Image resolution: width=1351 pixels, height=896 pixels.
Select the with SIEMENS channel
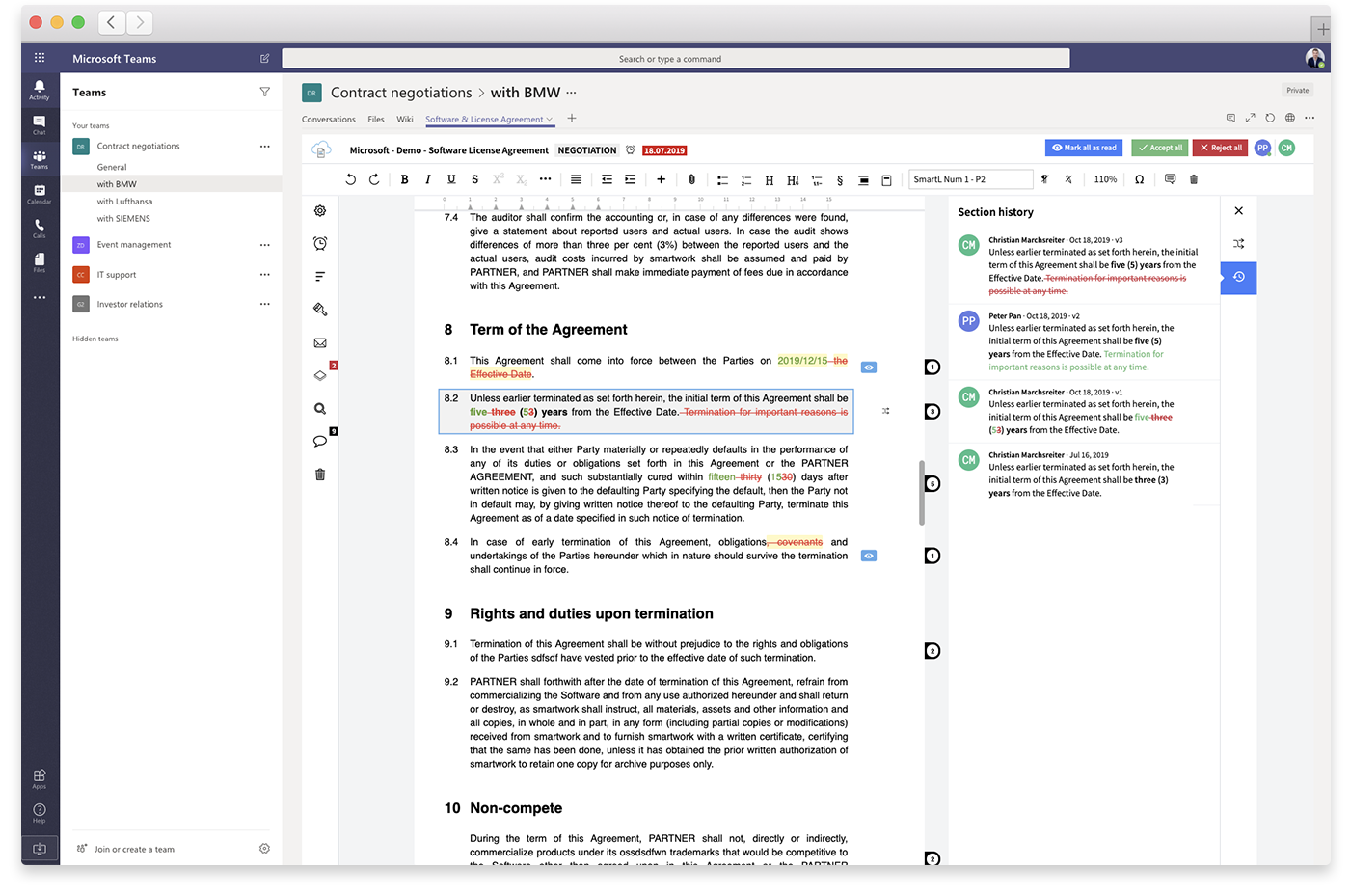[123, 219]
